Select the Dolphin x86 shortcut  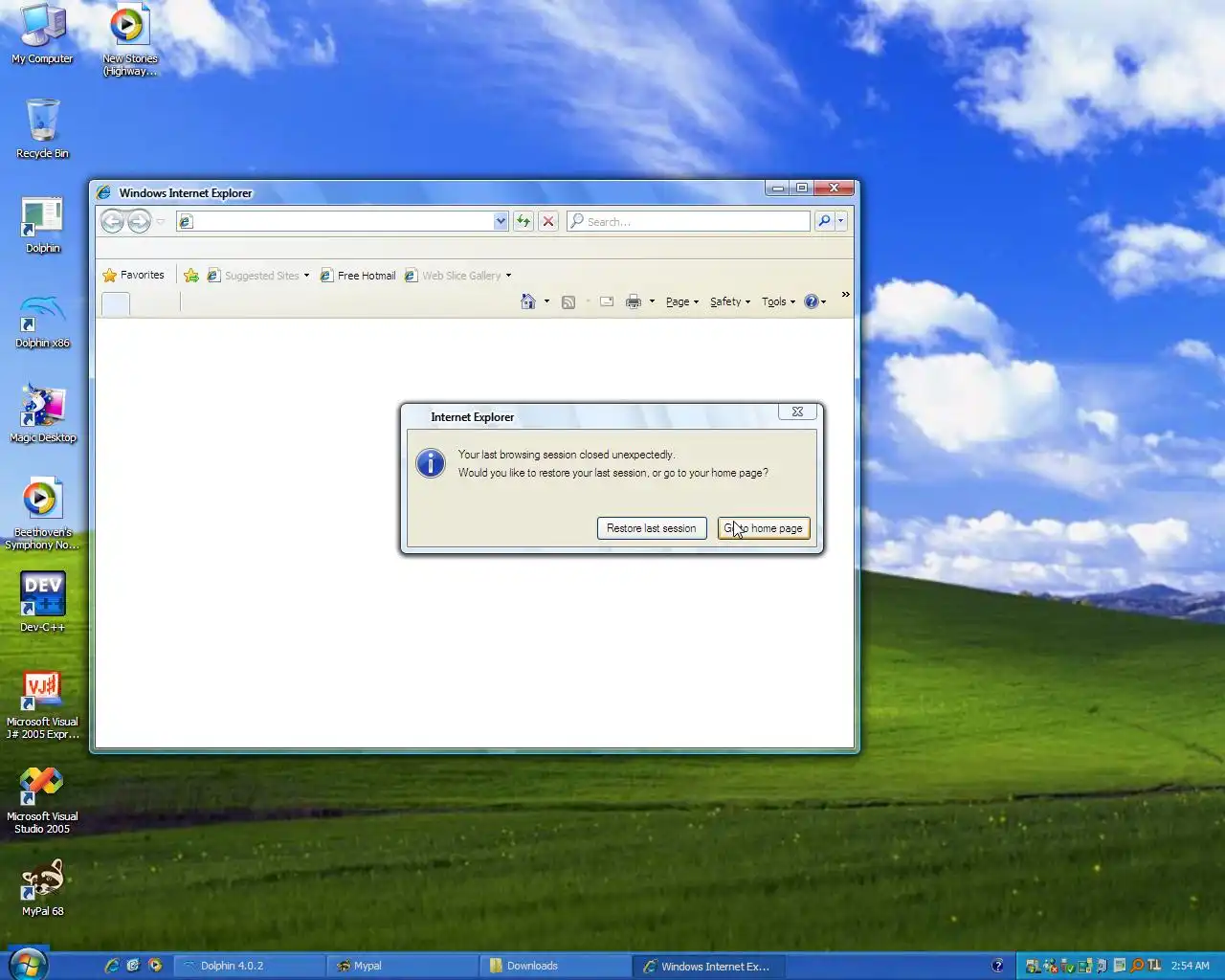click(42, 321)
